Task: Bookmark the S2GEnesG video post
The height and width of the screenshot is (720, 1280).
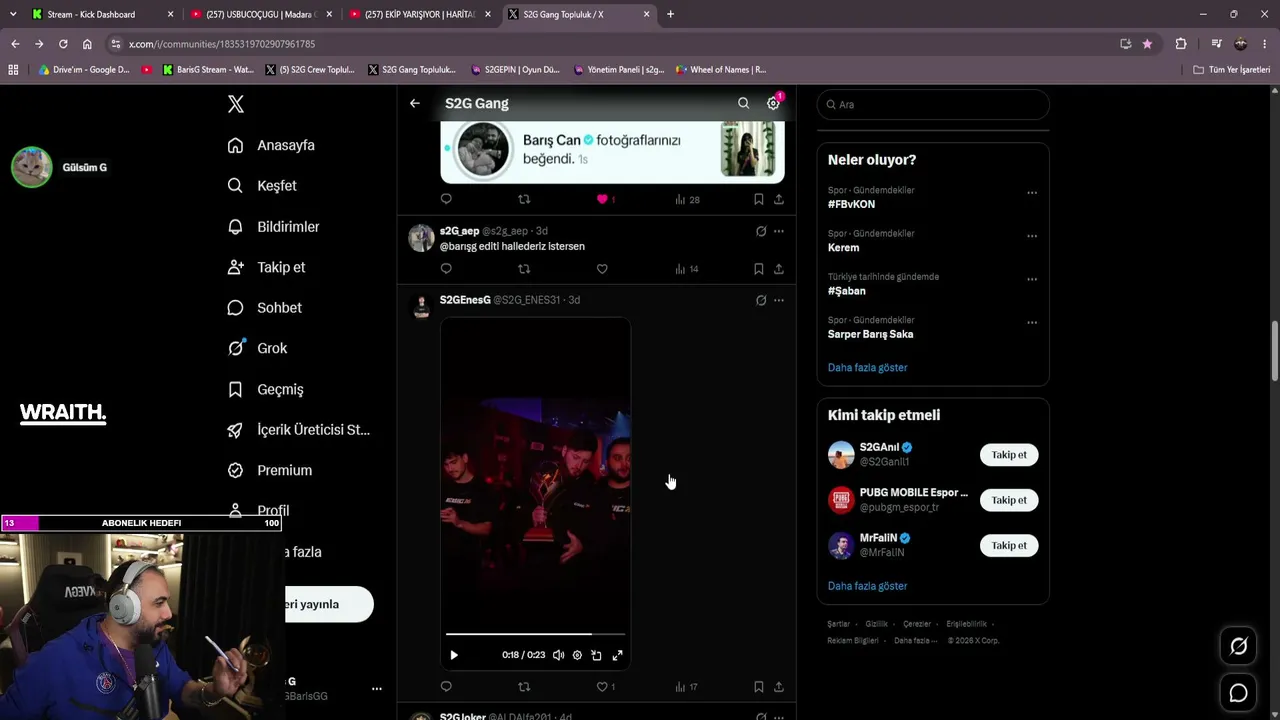Action: coord(759,687)
